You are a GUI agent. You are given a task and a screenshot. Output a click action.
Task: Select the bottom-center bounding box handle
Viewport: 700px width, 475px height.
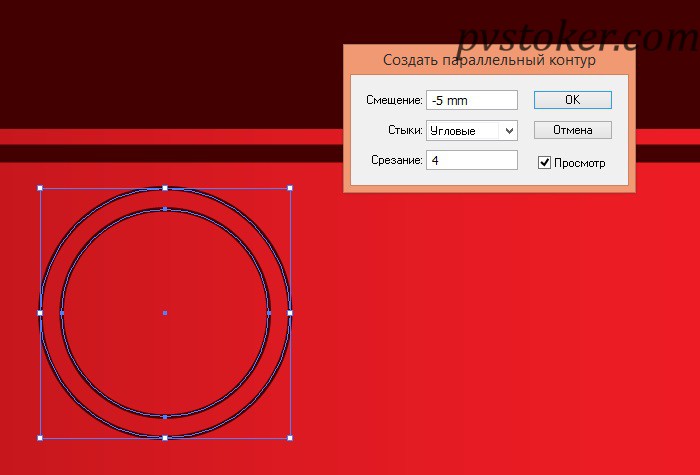(165, 438)
